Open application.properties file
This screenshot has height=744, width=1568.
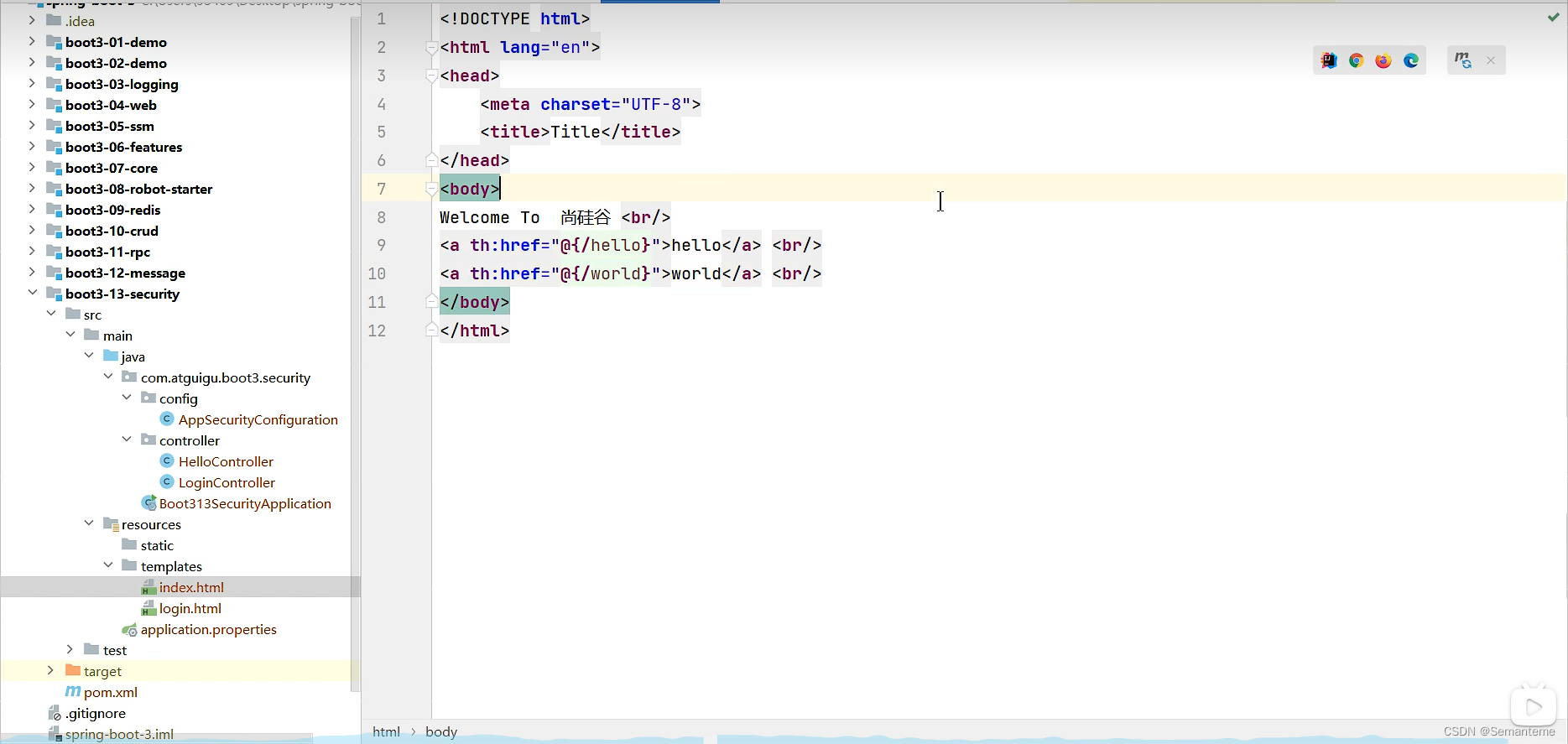(x=209, y=629)
